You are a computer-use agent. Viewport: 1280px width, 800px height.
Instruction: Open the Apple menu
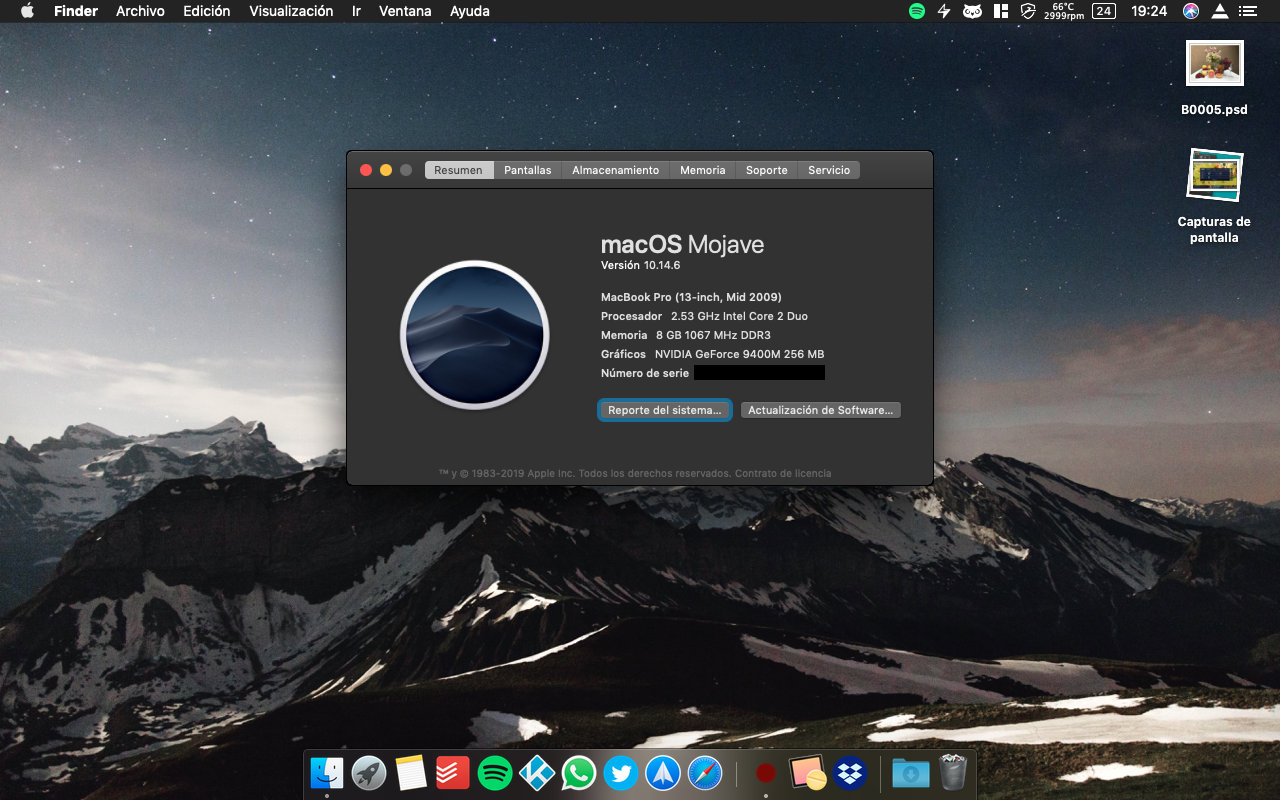27,11
